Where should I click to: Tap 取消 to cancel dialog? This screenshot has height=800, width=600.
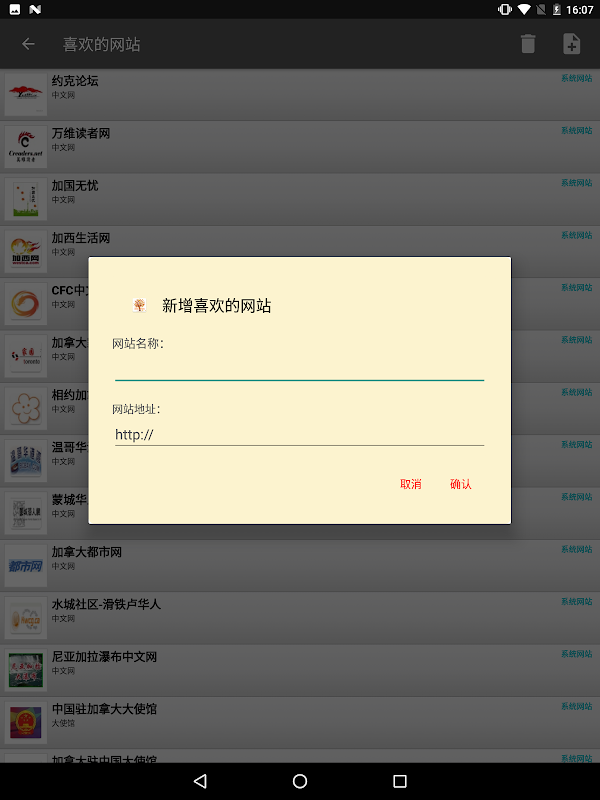(411, 484)
